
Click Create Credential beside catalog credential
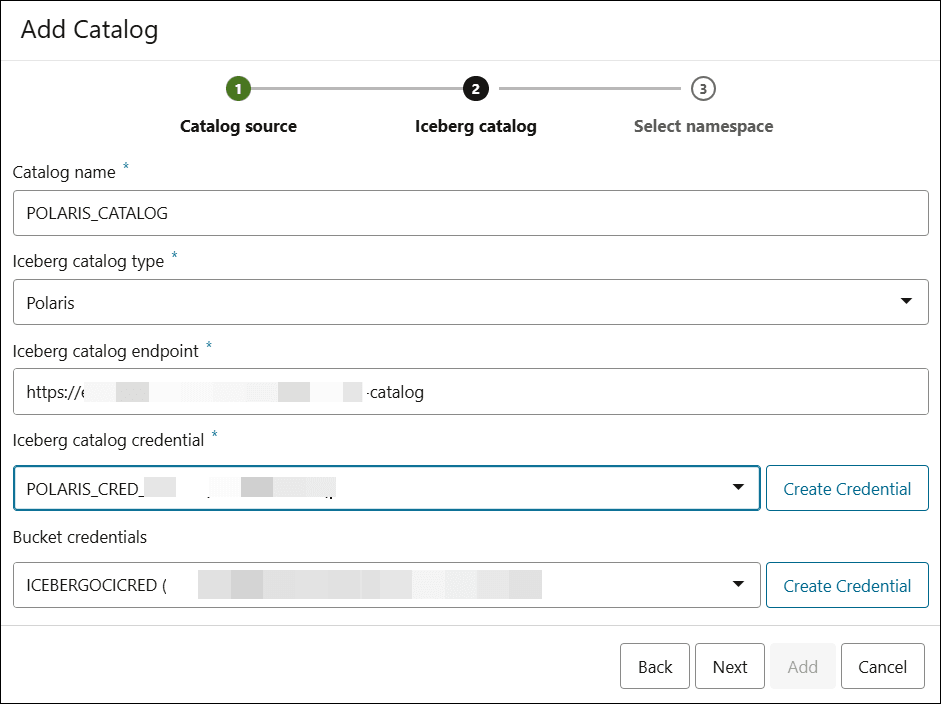[847, 488]
